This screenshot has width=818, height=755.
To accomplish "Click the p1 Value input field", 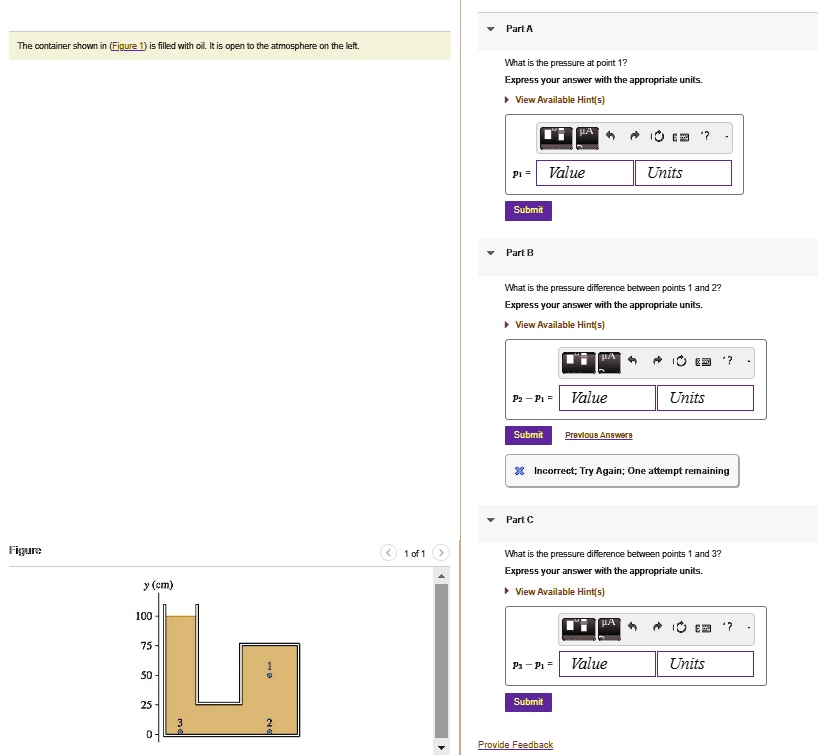I will tap(584, 173).
